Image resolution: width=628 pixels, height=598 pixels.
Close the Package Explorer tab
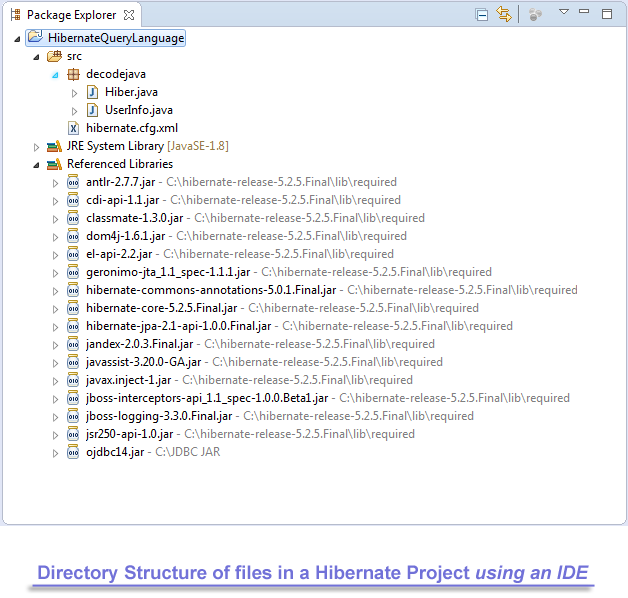click(129, 16)
